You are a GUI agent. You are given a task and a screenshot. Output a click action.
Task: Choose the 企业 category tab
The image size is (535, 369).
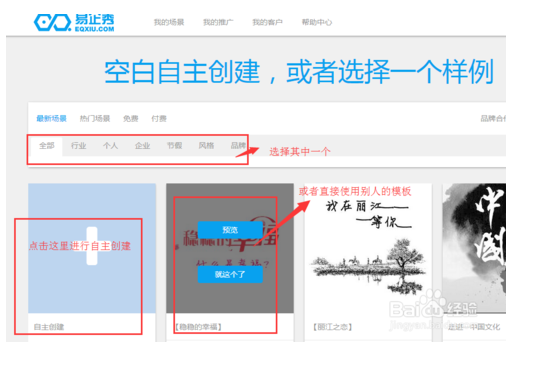click(143, 146)
